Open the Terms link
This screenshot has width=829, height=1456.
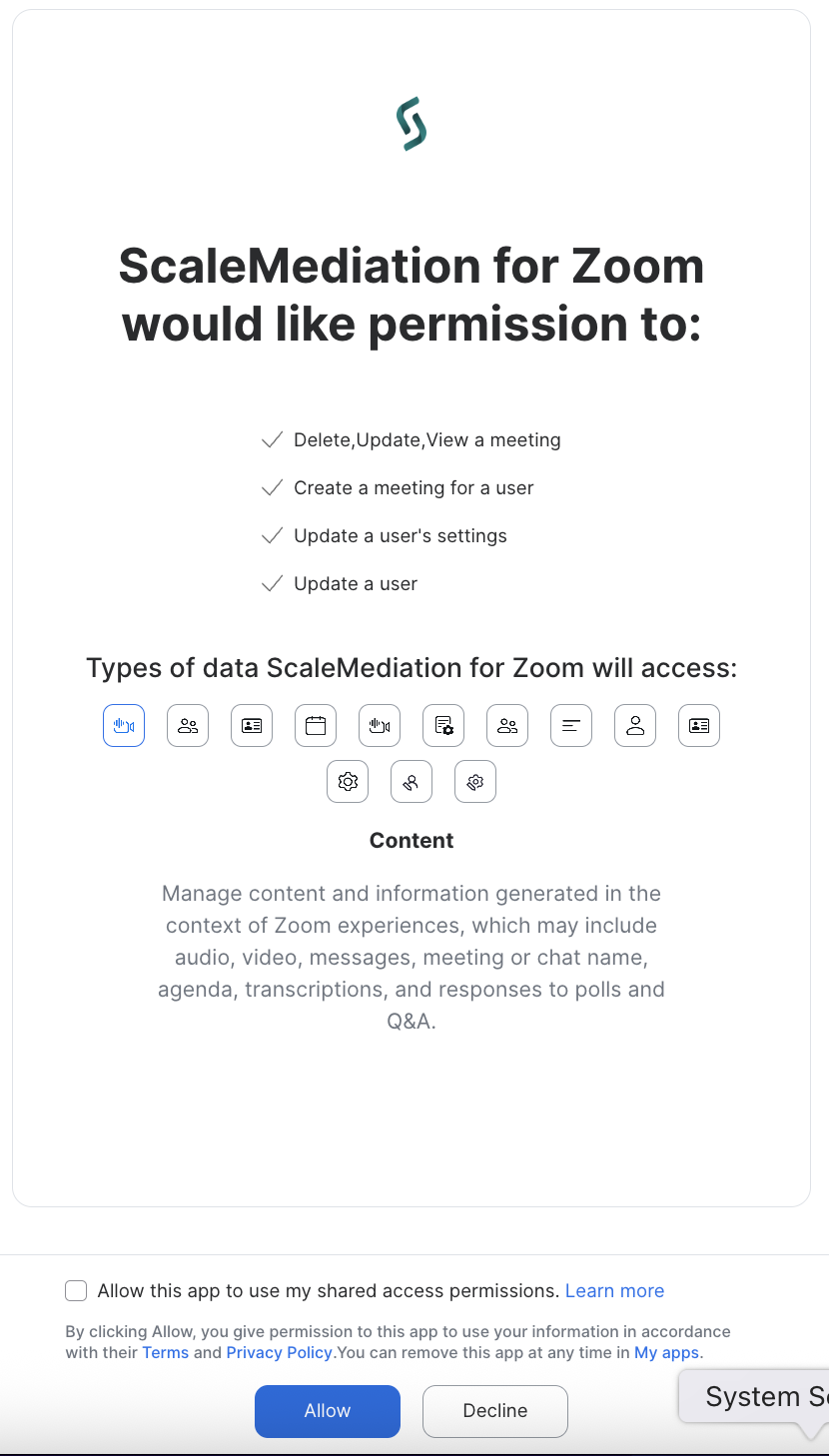(x=165, y=1353)
